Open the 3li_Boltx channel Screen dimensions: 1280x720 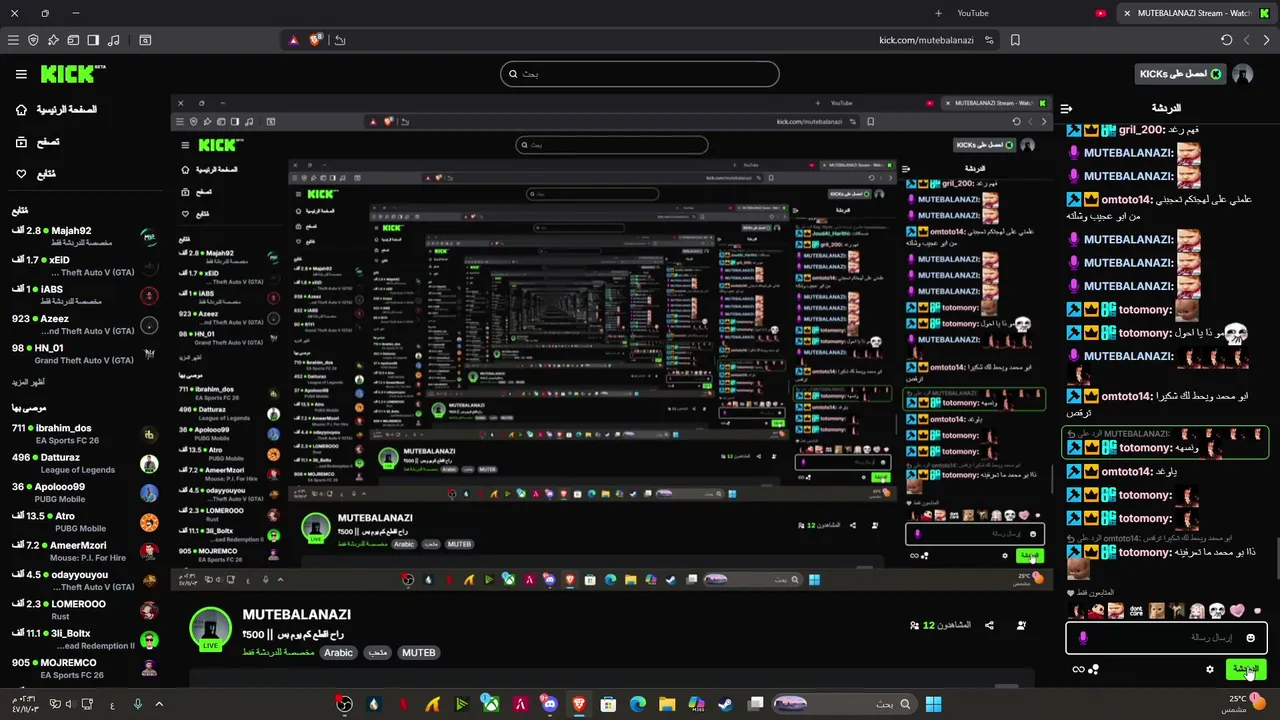coord(84,639)
